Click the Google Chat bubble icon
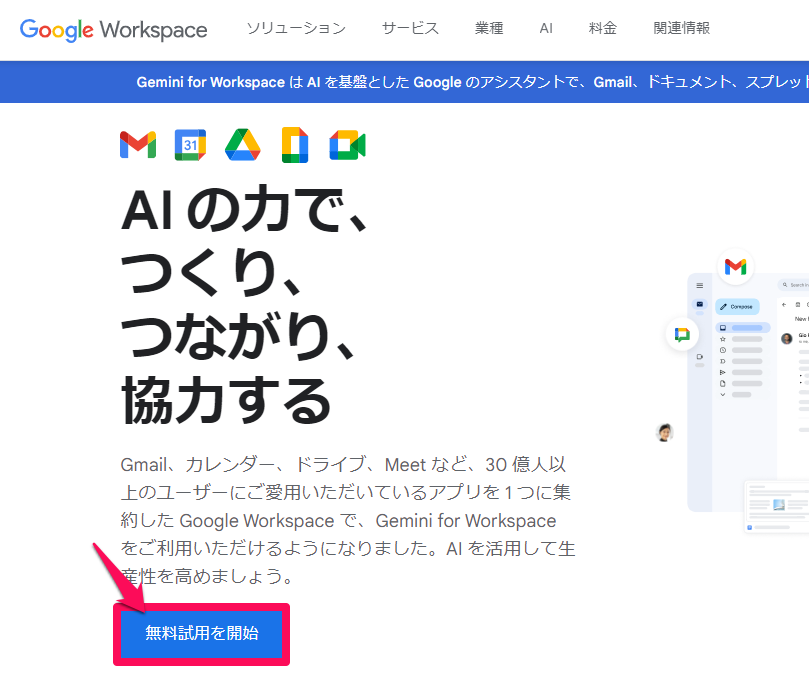 [682, 334]
